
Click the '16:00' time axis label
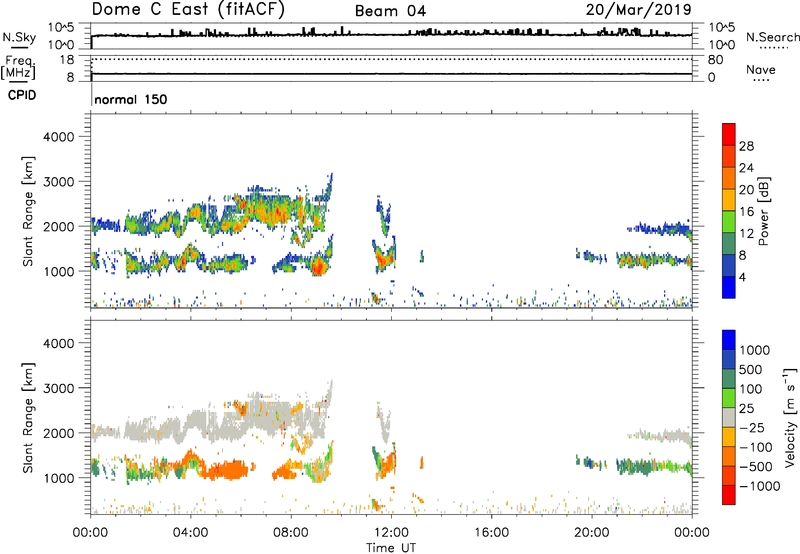(491, 533)
